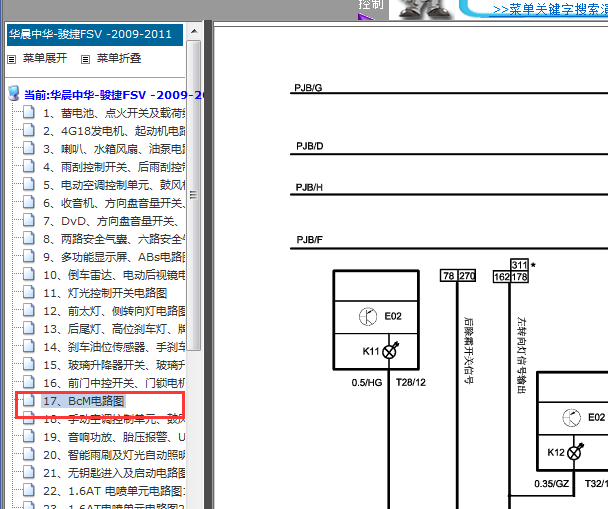Open item 11 灯光控制开关电路图

pos(105,293)
